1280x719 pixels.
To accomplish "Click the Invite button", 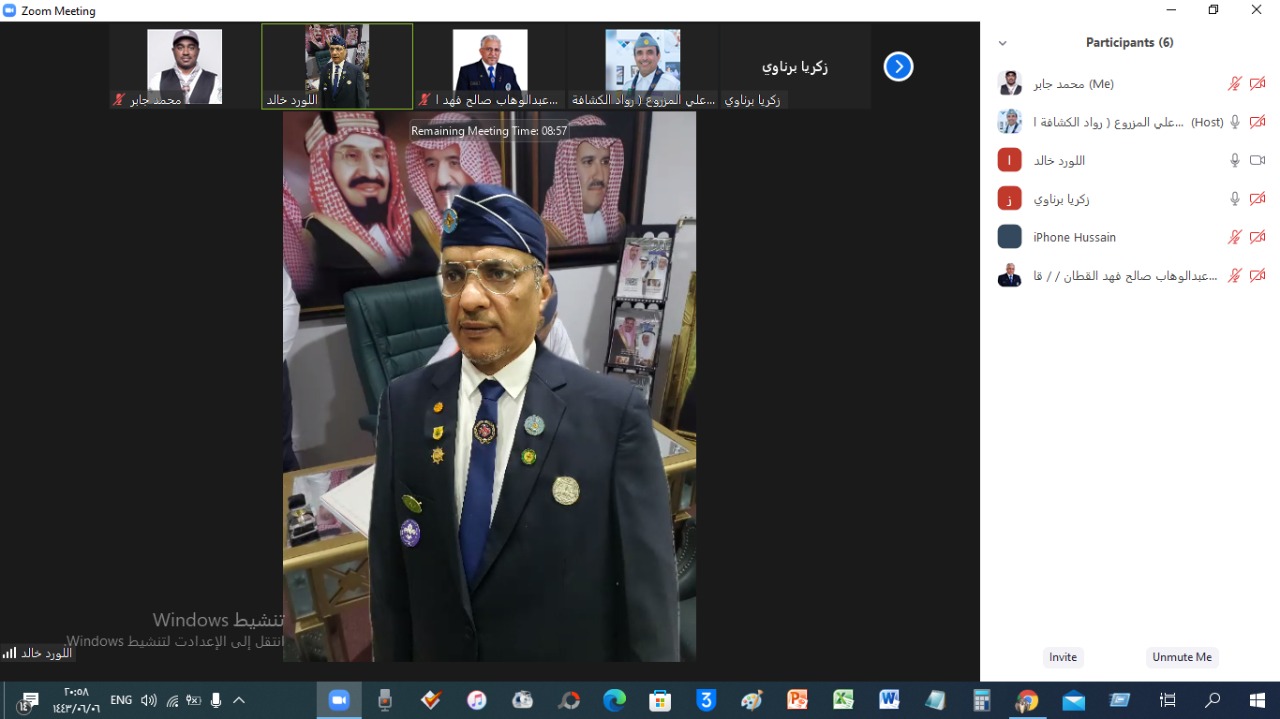I will pyautogui.click(x=1063, y=657).
